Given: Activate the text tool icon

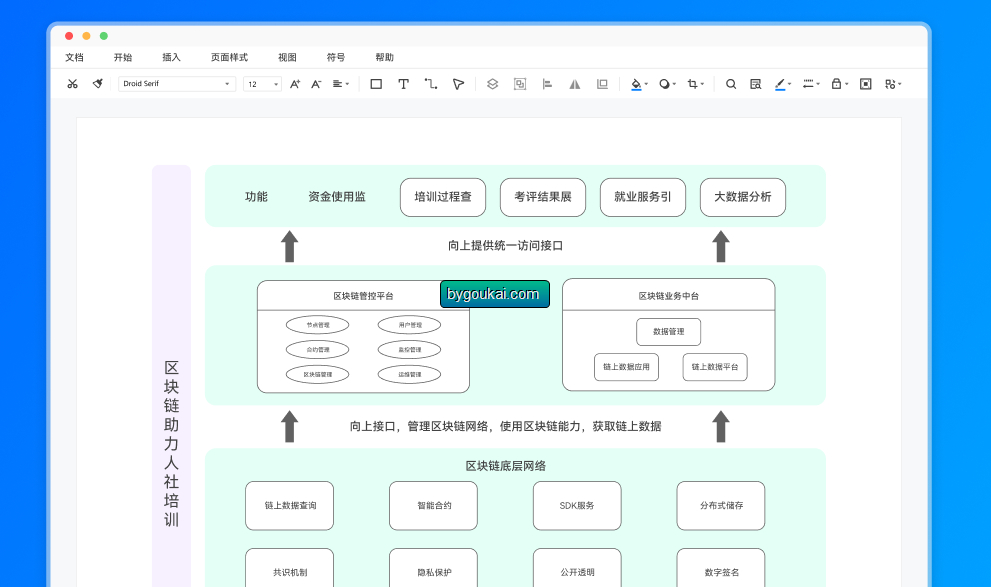Looking at the screenshot, I should tap(403, 84).
